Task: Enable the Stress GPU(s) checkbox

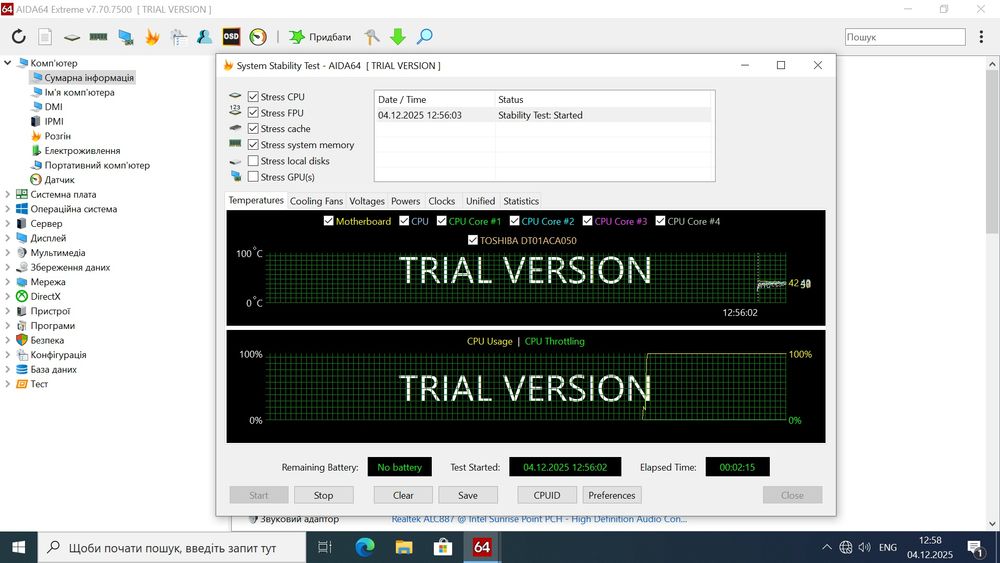Action: (253, 177)
